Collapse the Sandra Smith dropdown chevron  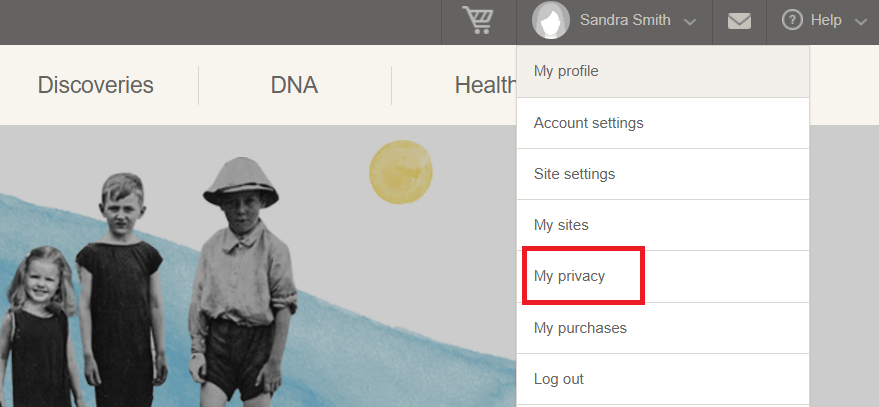(x=690, y=22)
